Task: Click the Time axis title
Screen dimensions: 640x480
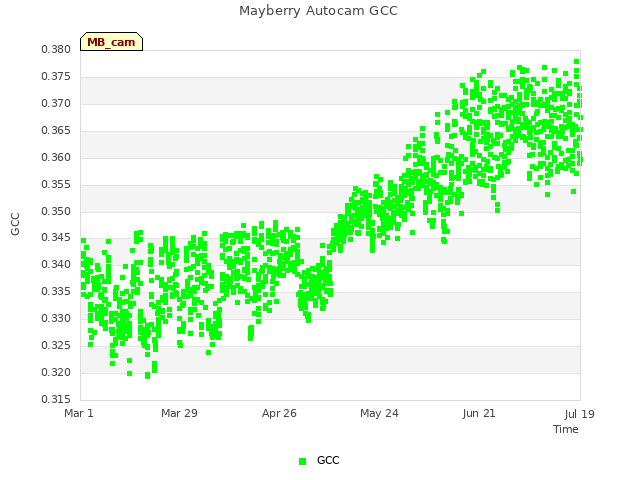Action: (x=566, y=429)
